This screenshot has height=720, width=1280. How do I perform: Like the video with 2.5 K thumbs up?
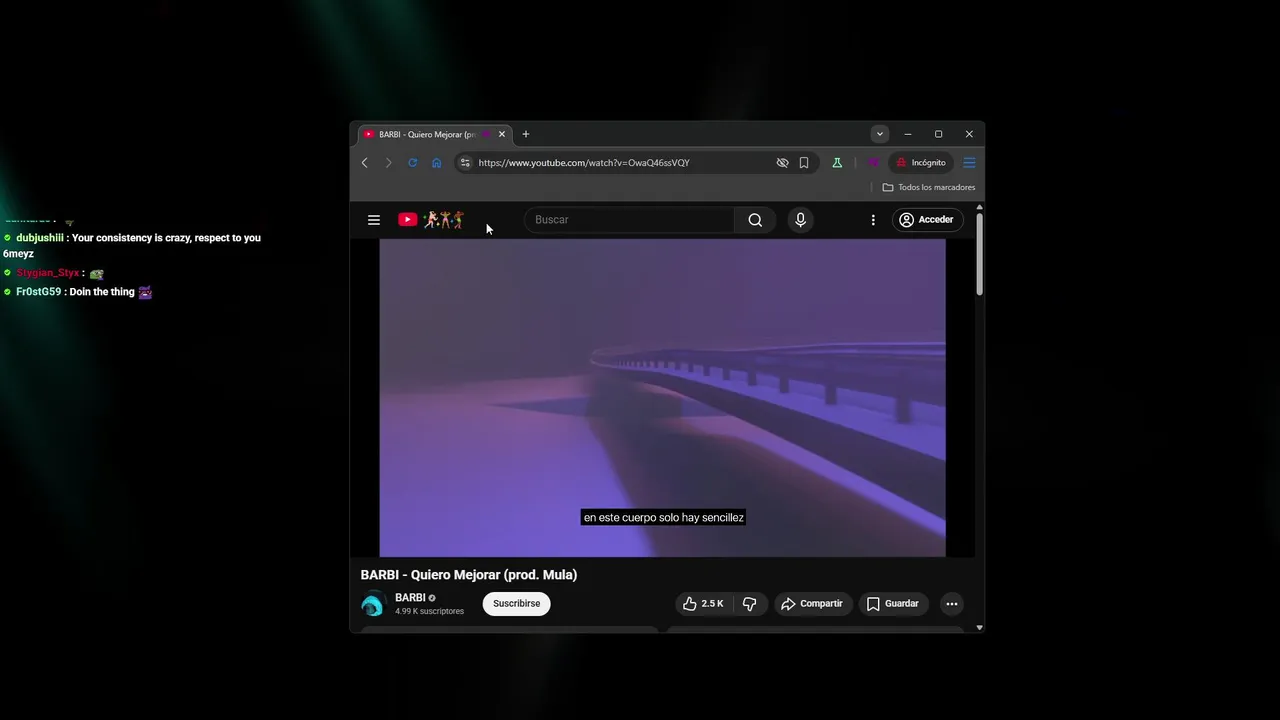click(703, 604)
